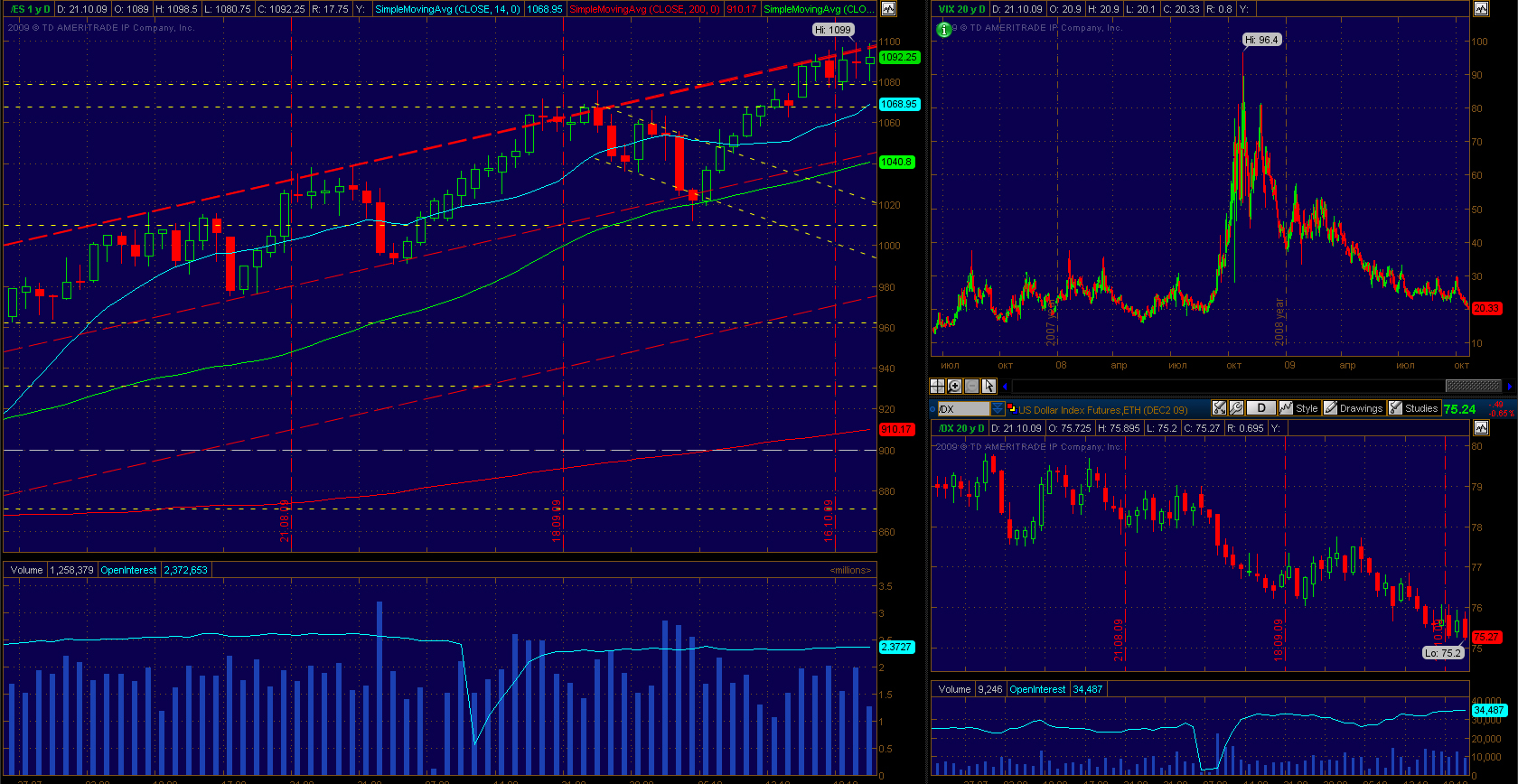Click the 910.17 red price bubble

[895, 429]
